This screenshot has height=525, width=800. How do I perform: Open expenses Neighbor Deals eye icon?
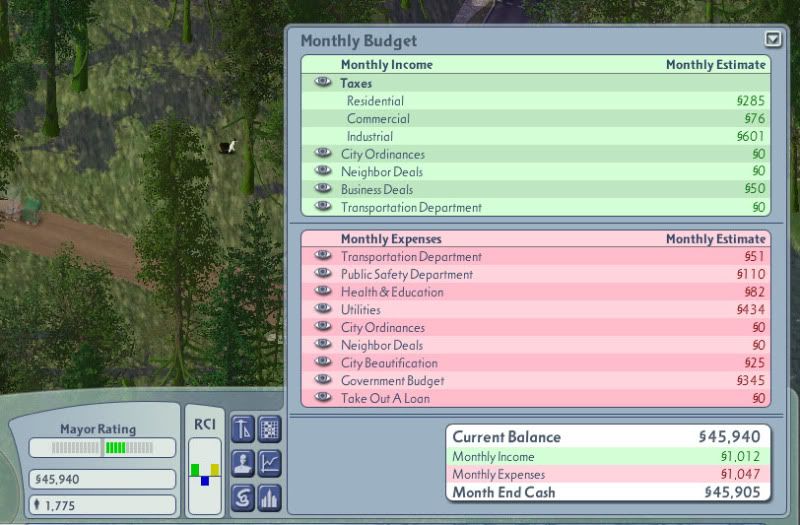[322, 344]
